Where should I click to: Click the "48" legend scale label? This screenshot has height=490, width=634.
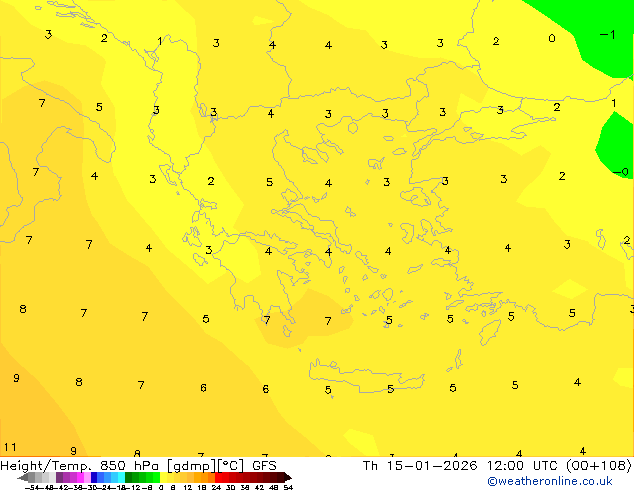point(274,488)
